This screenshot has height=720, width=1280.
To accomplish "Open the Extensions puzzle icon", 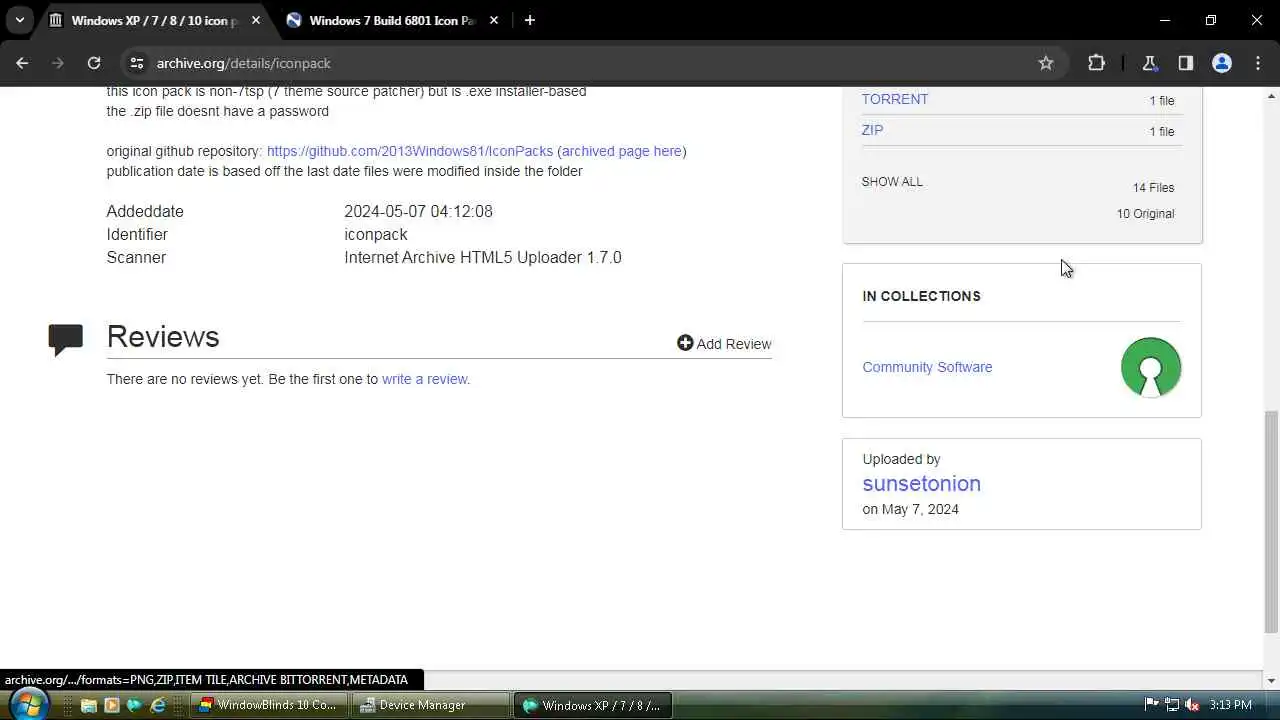I will point(1096,63).
